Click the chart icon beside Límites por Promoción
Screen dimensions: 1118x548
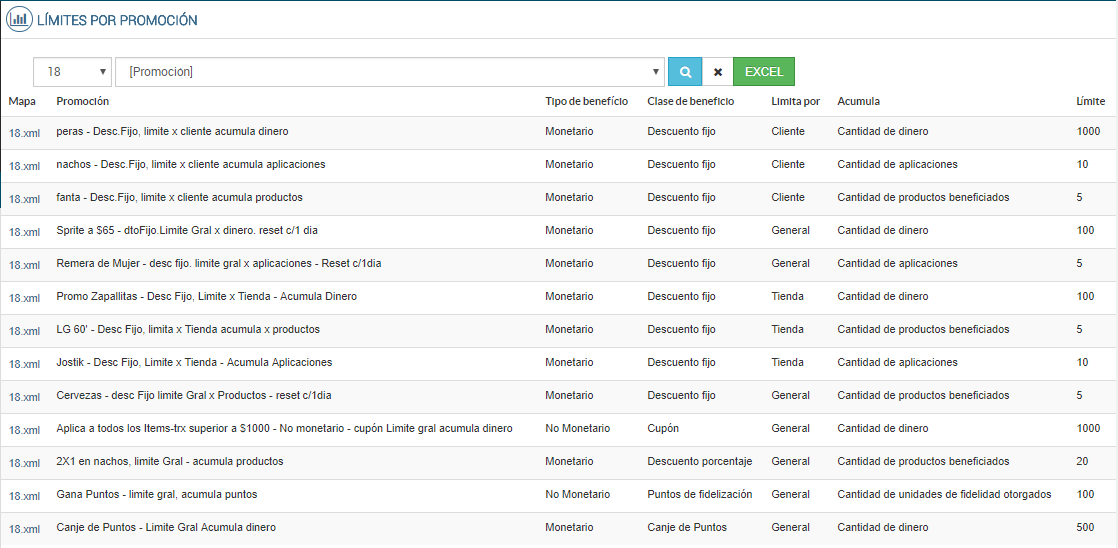point(18,19)
